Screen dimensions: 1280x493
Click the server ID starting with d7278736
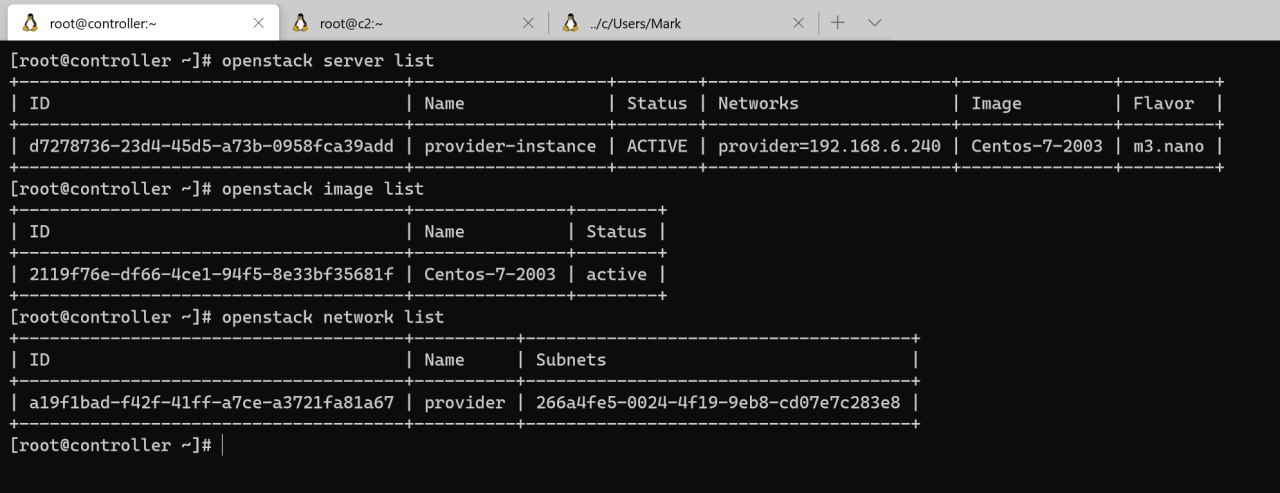click(212, 146)
